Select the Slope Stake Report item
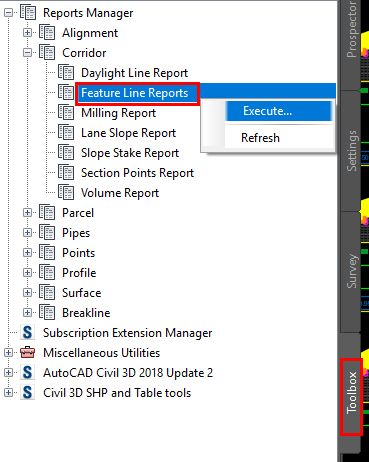The height and width of the screenshot is (462, 369). 130,153
